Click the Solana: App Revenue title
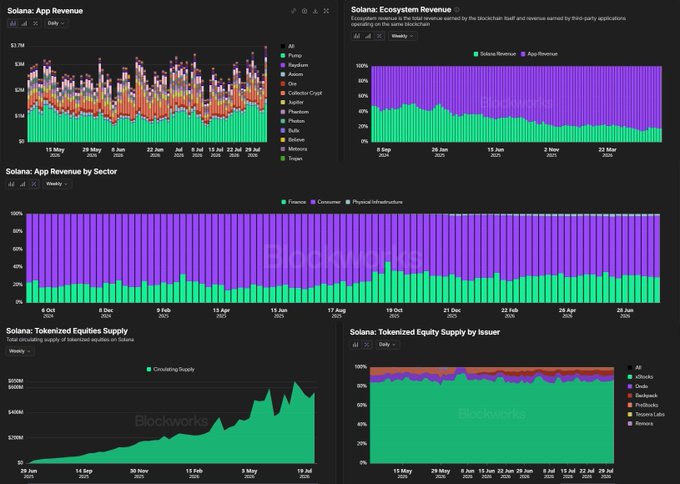This screenshot has height=484, width=680. coord(45,11)
